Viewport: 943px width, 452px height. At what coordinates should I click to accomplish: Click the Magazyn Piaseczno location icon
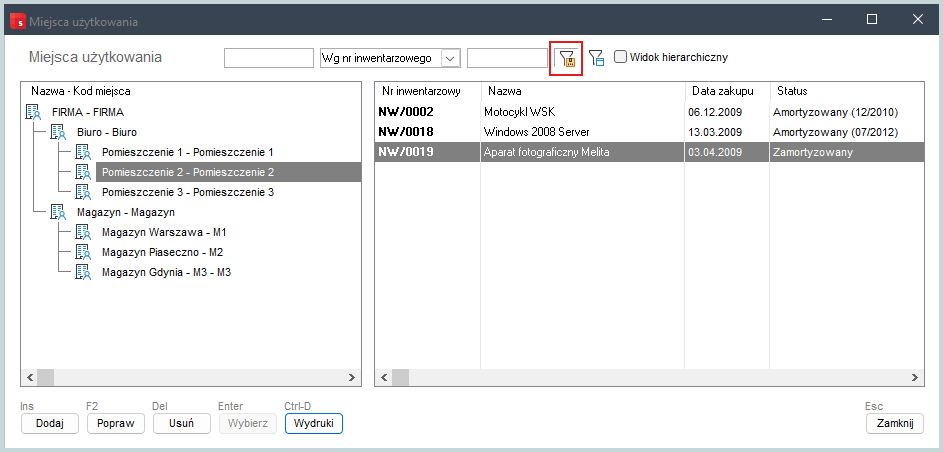pos(82,252)
